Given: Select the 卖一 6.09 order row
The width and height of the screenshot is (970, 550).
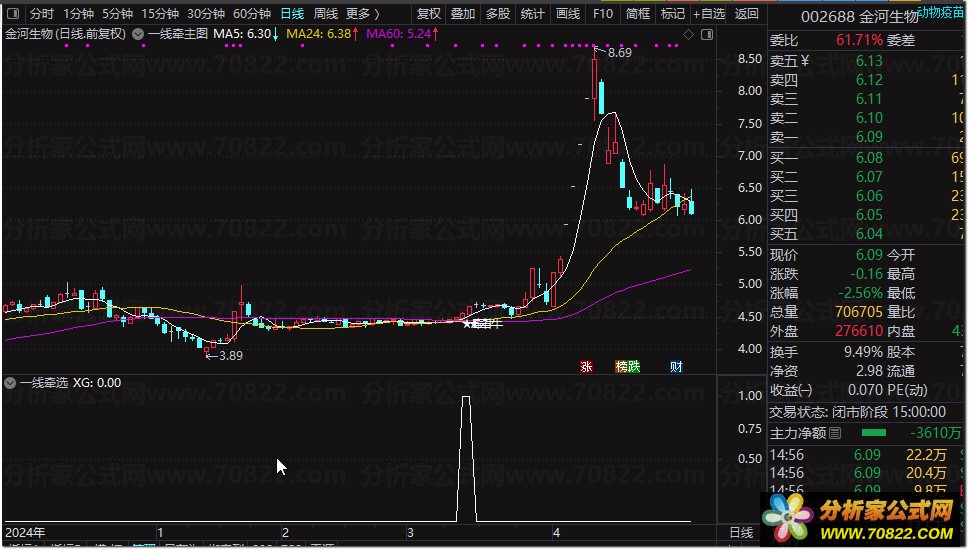Looking at the screenshot, I should point(866,137).
